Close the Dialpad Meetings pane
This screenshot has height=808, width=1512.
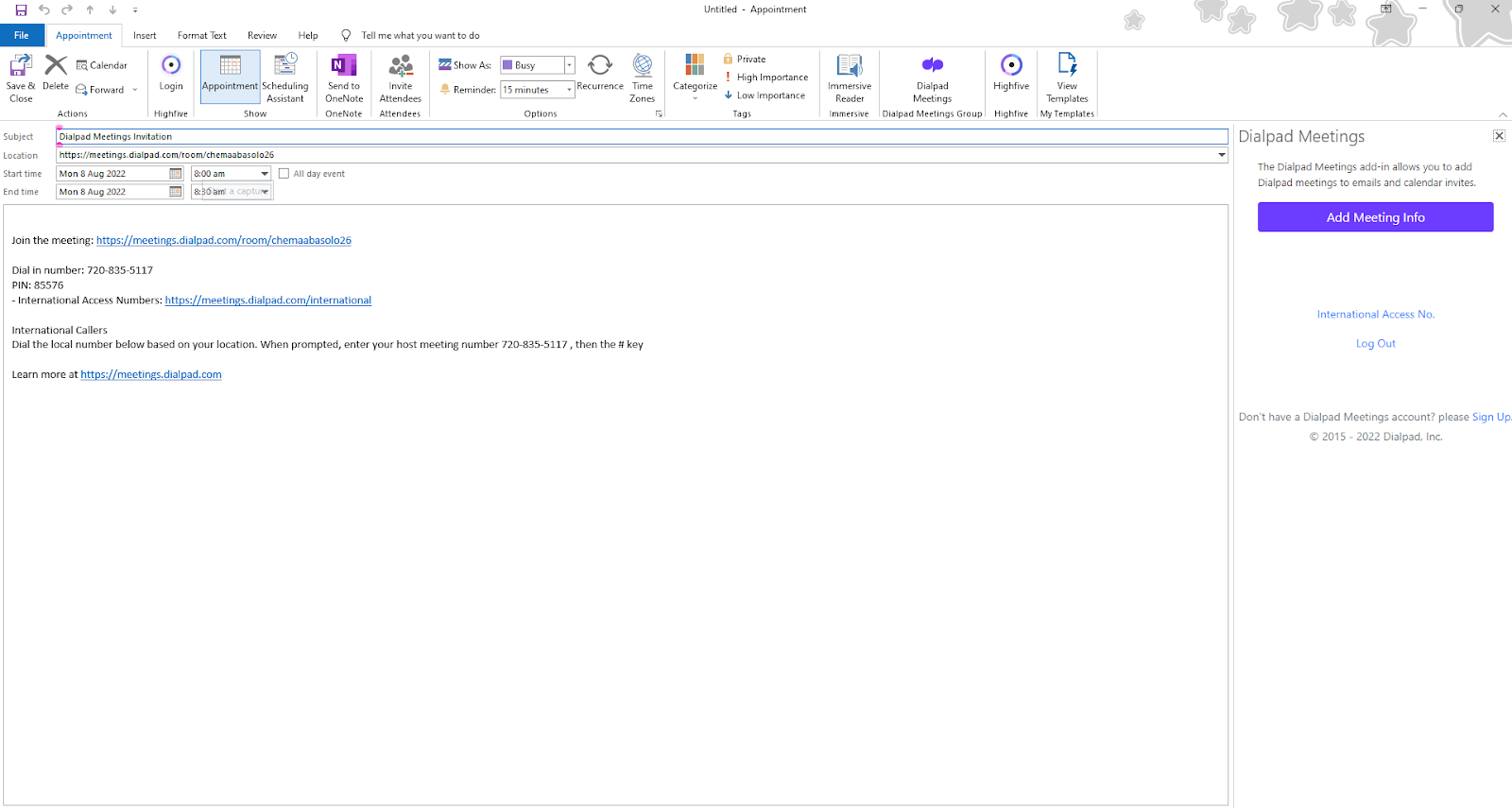click(1499, 136)
